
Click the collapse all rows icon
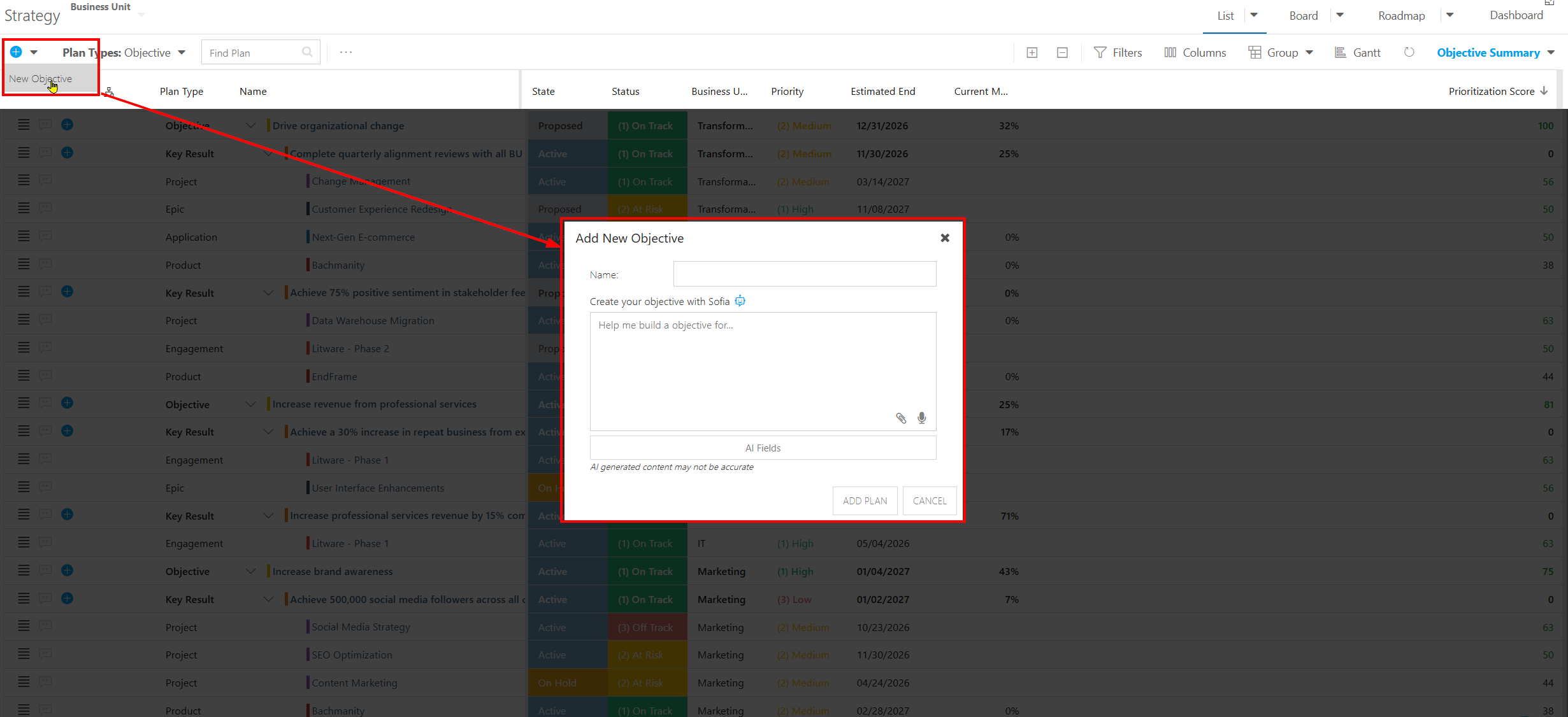(x=1062, y=53)
